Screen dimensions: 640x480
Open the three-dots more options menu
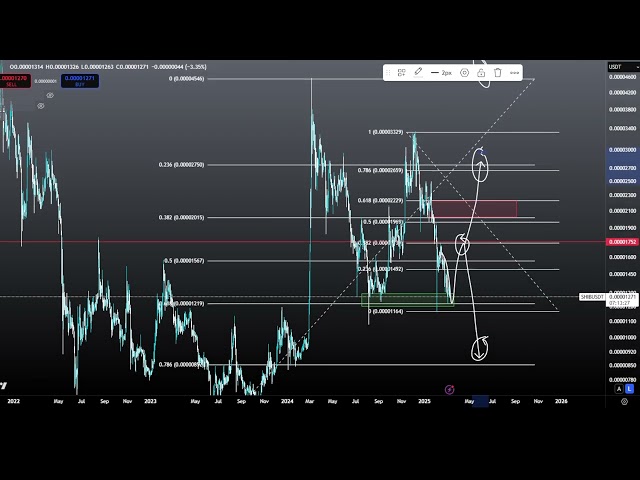click(515, 73)
